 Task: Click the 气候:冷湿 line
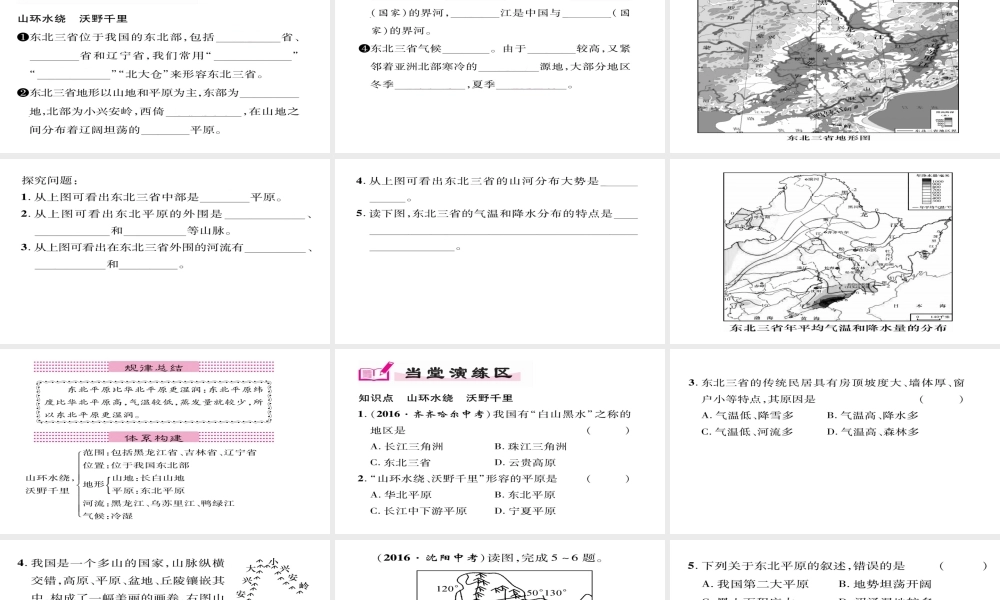(x=108, y=515)
